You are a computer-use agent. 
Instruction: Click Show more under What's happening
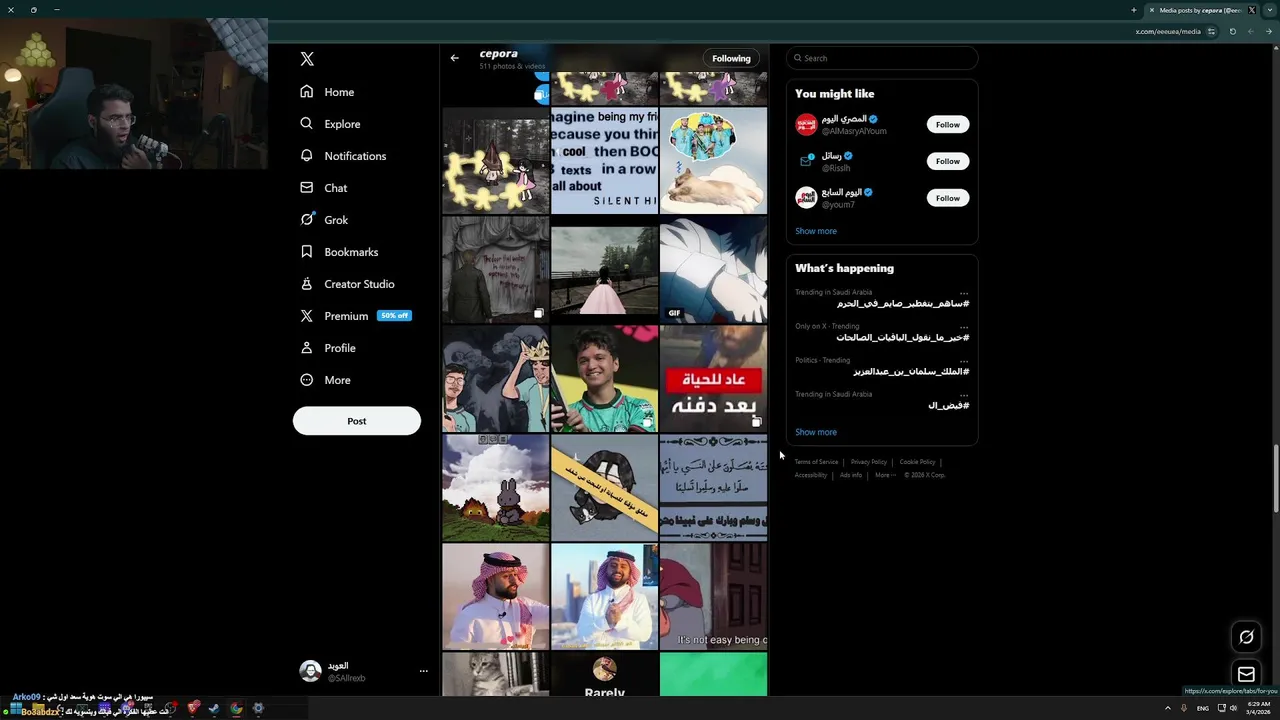pos(816,432)
